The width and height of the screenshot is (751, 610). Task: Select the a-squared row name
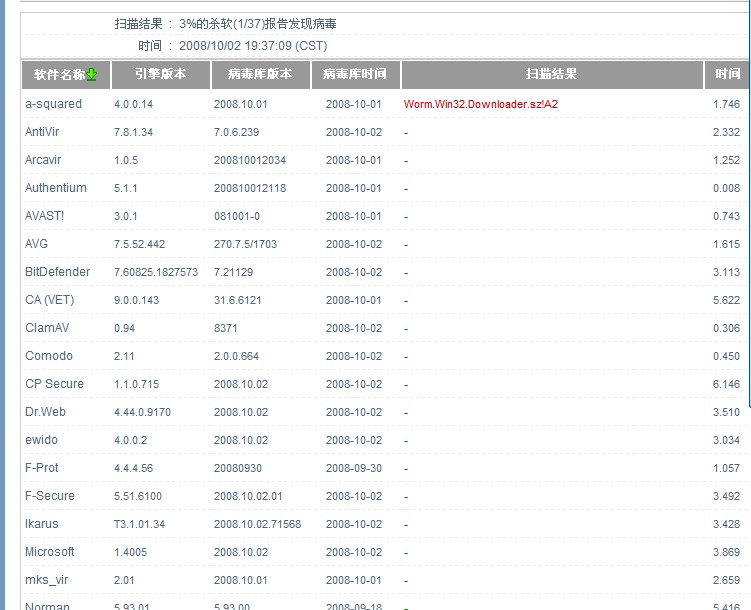(x=53, y=104)
